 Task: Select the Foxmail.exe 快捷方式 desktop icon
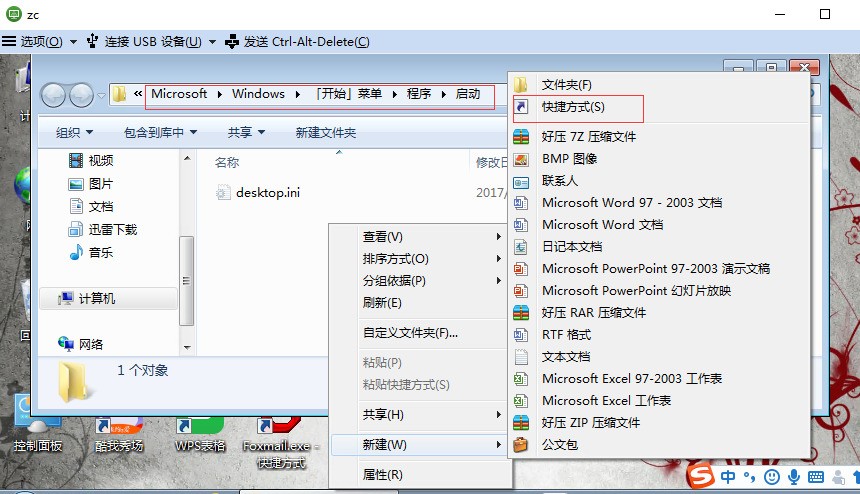coord(280,443)
